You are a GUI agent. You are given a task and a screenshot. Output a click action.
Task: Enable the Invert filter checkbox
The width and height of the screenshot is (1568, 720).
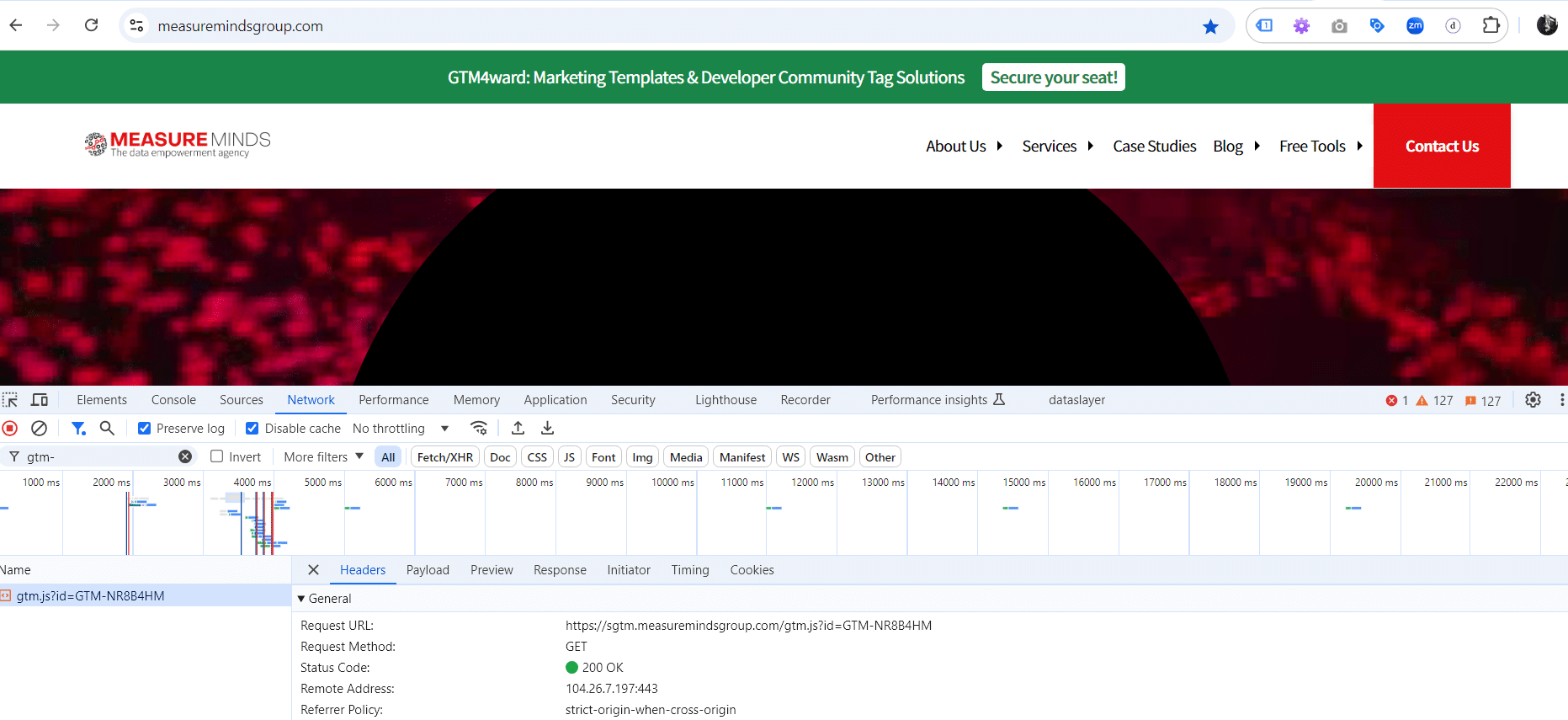click(x=216, y=456)
